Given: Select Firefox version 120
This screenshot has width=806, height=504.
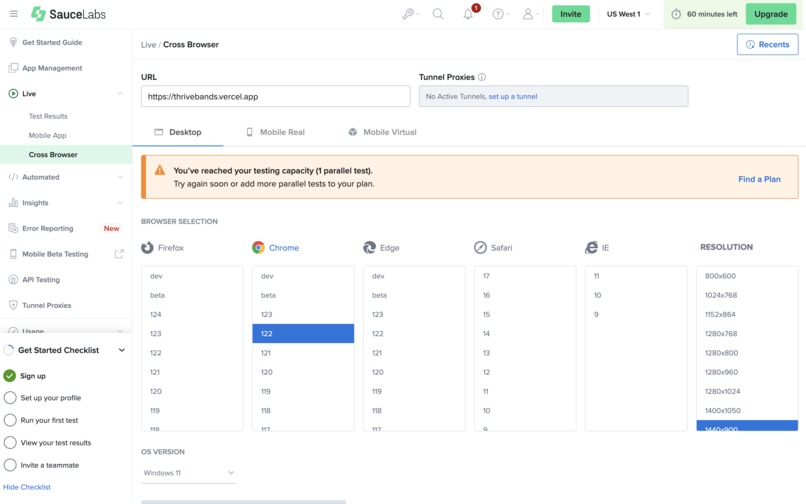Looking at the screenshot, I should (192, 391).
